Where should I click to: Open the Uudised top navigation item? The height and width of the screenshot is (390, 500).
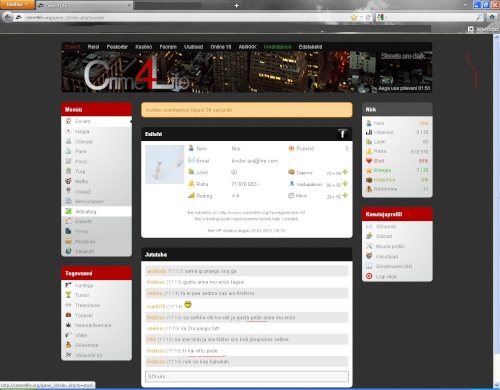[x=193, y=47]
